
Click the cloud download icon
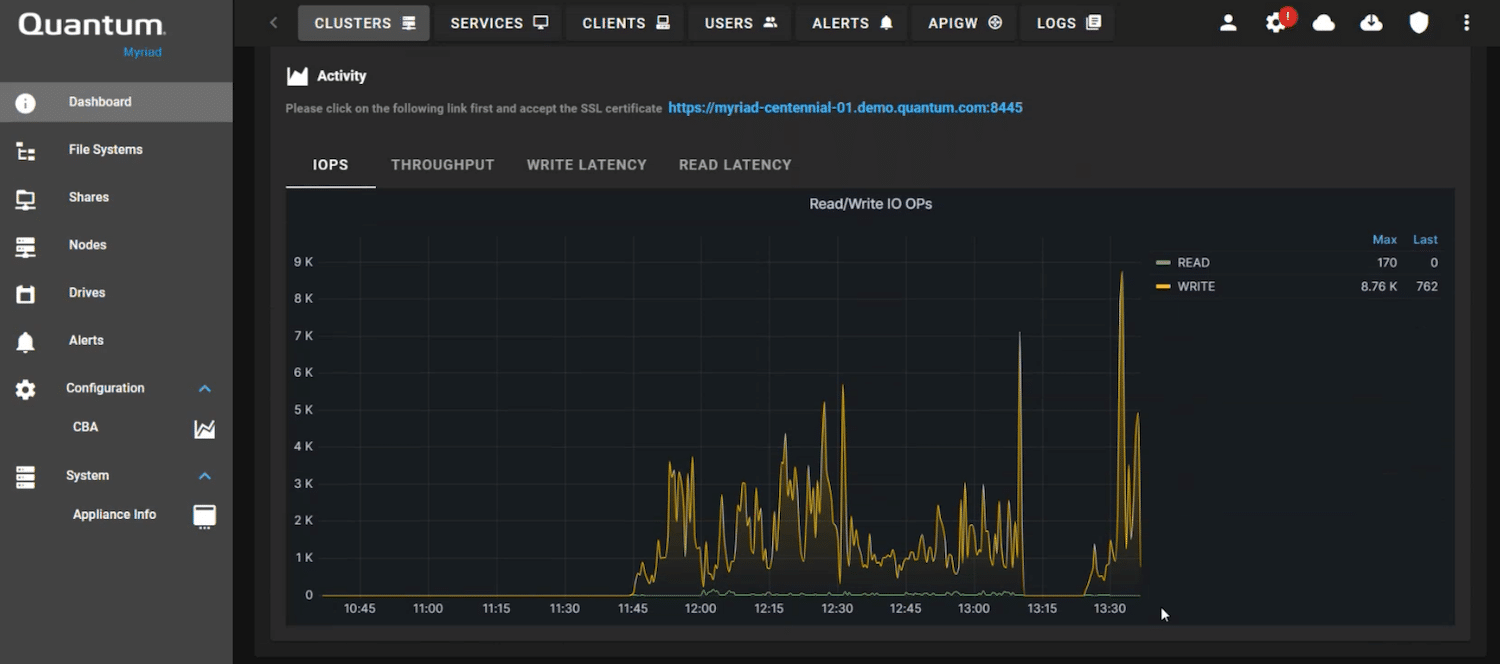coord(1372,23)
